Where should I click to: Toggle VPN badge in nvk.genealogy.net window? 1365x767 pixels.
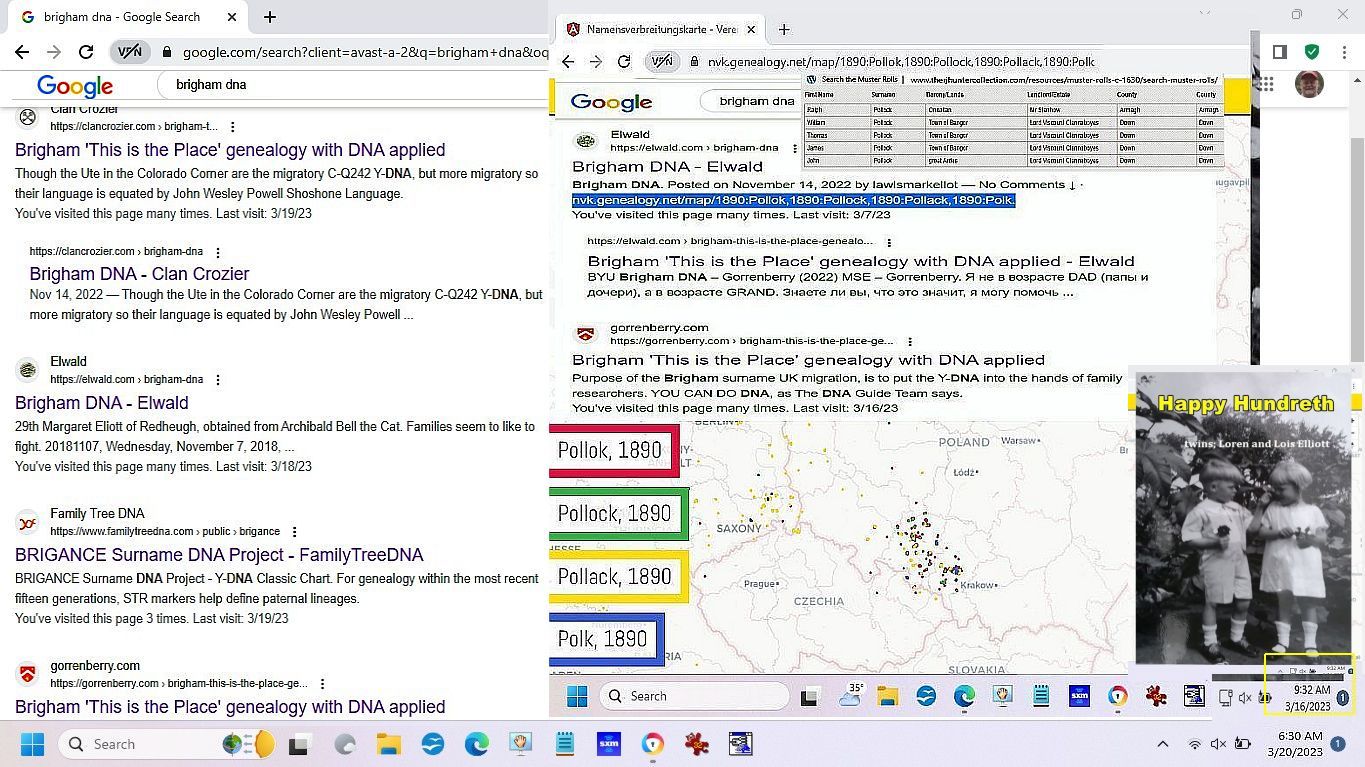661,62
